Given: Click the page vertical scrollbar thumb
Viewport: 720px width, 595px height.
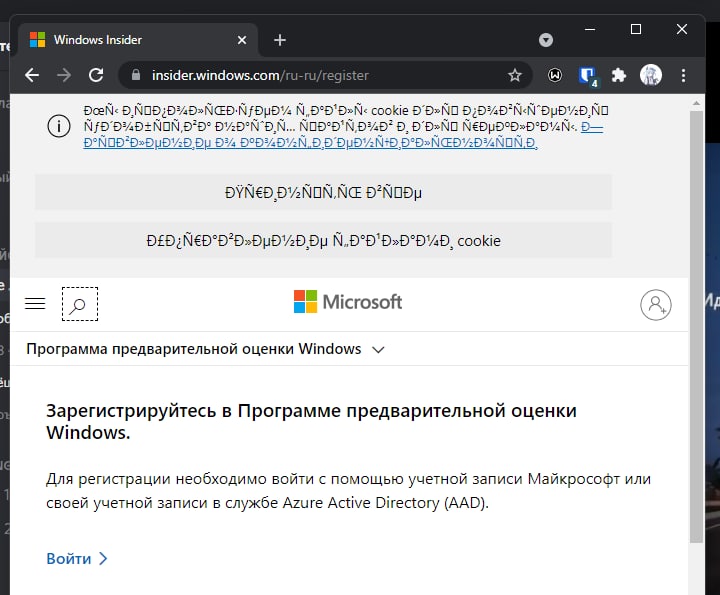Looking at the screenshot, I should pos(696,326).
